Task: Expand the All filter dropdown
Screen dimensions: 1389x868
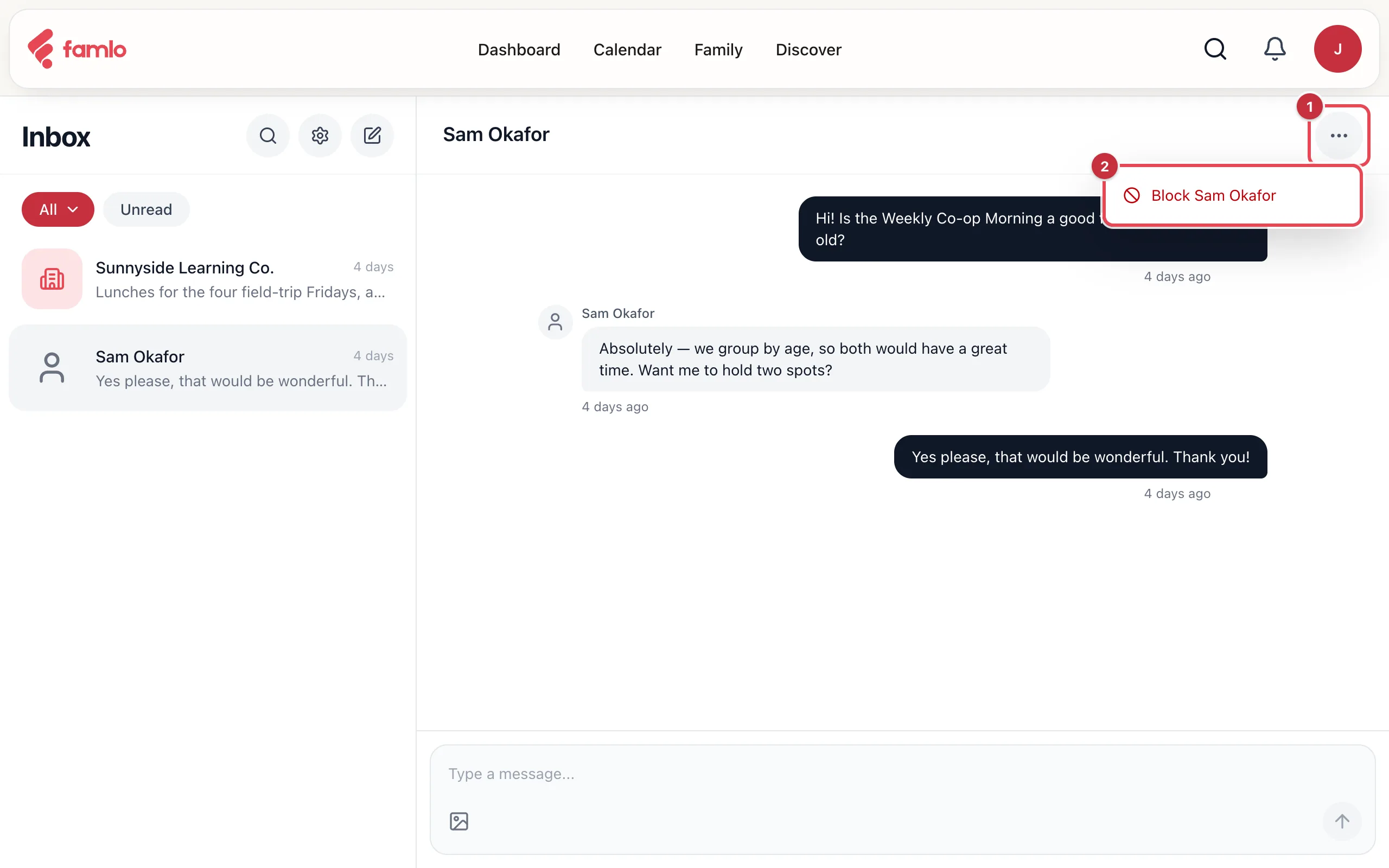Action: click(58, 209)
